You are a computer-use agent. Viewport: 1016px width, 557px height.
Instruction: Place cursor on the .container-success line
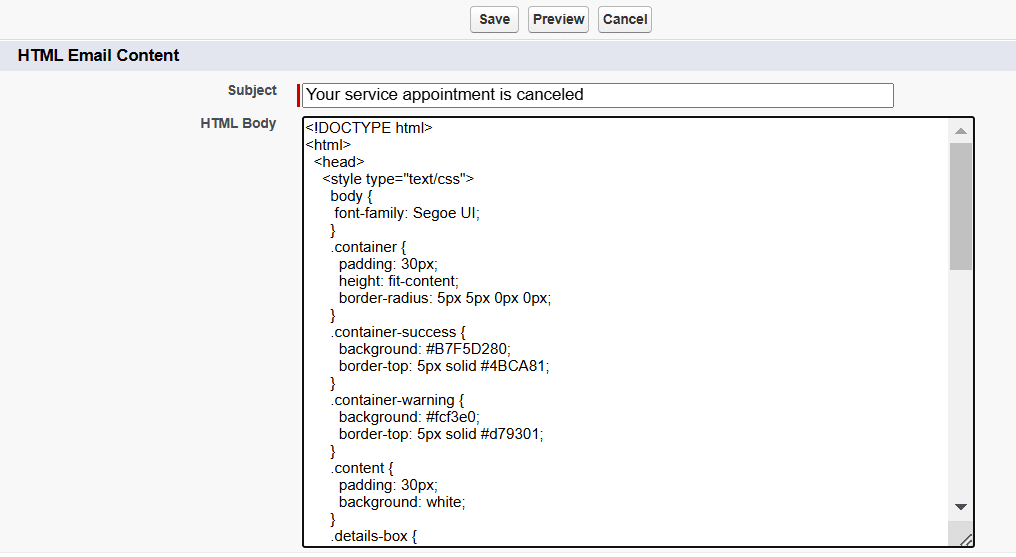[399, 332]
